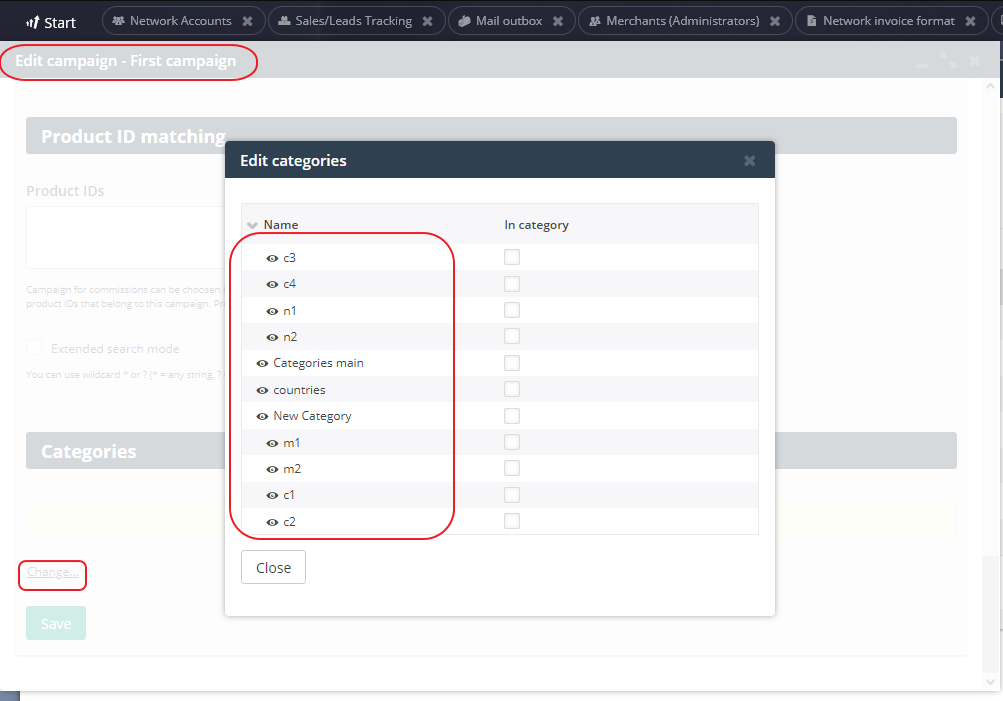Viewport: 1003px width, 701px height.
Task: Click the eye icon beside c3
Action: point(272,258)
